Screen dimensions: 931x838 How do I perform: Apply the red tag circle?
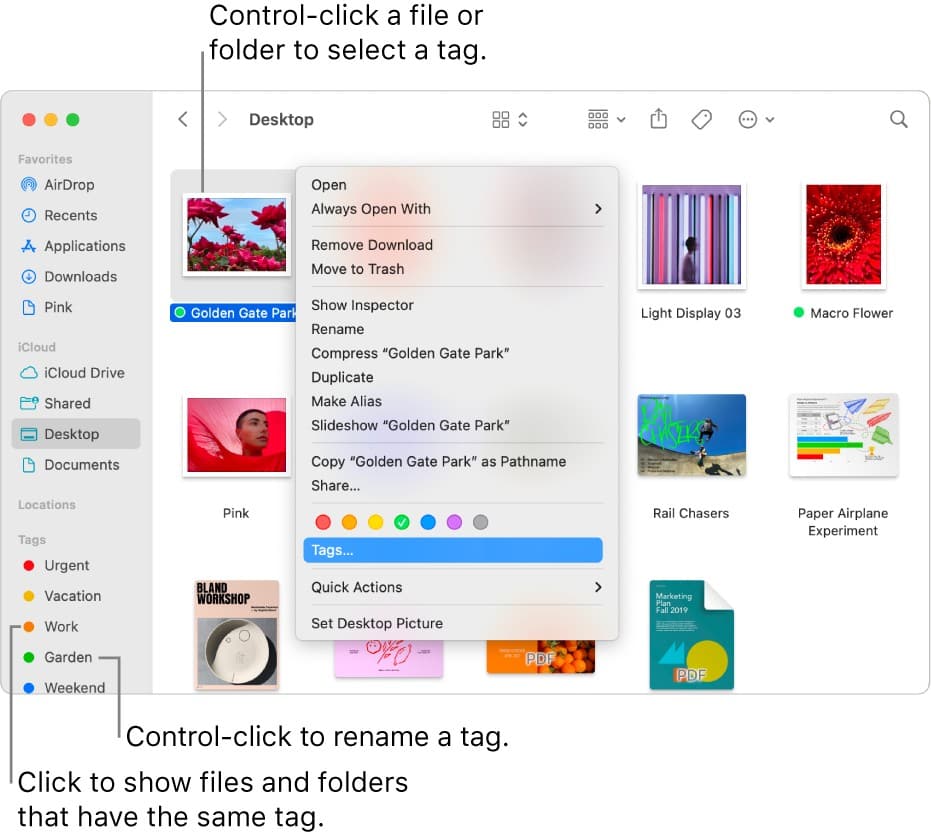[x=323, y=522]
